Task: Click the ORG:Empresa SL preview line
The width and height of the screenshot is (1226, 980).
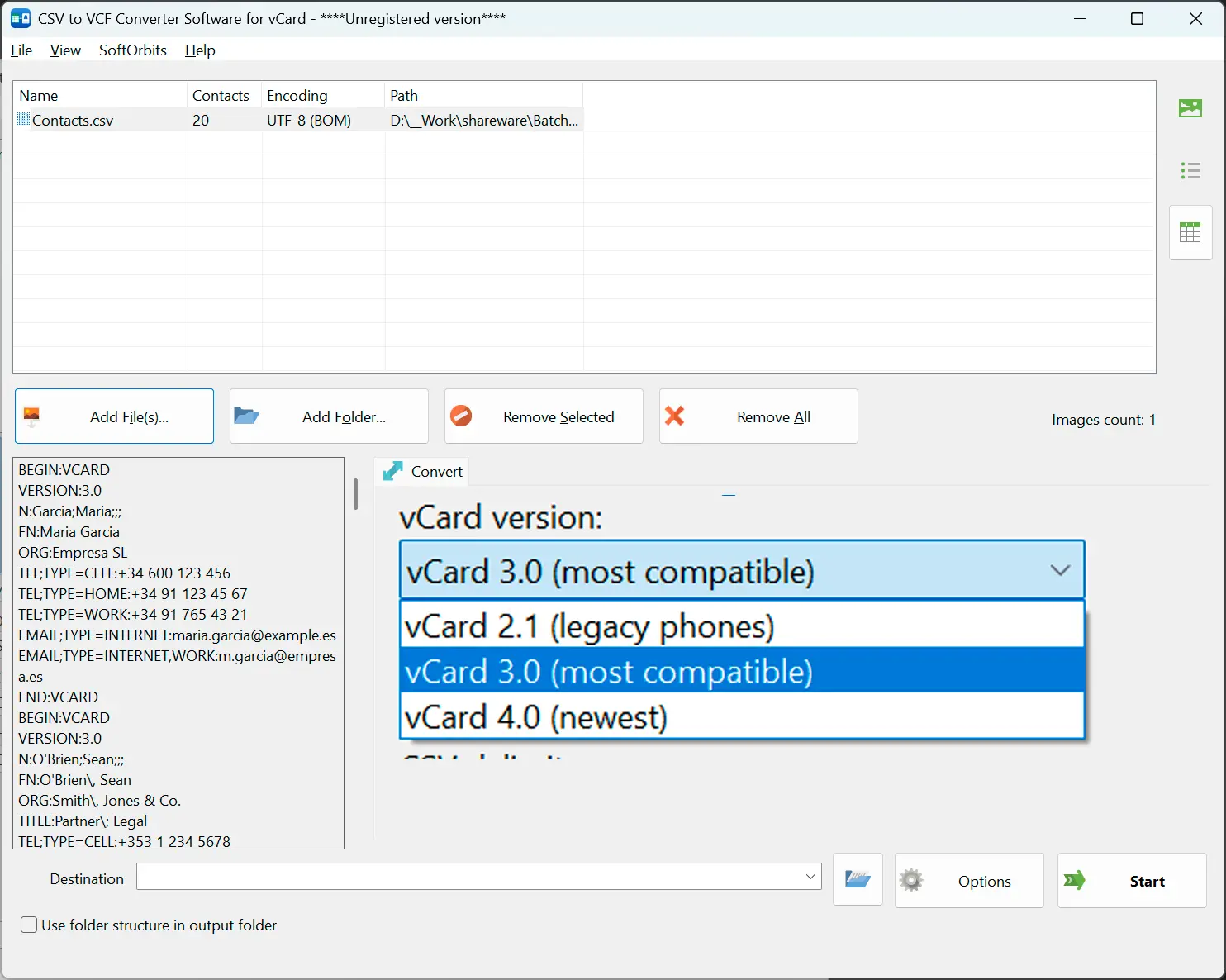Action: click(x=73, y=553)
